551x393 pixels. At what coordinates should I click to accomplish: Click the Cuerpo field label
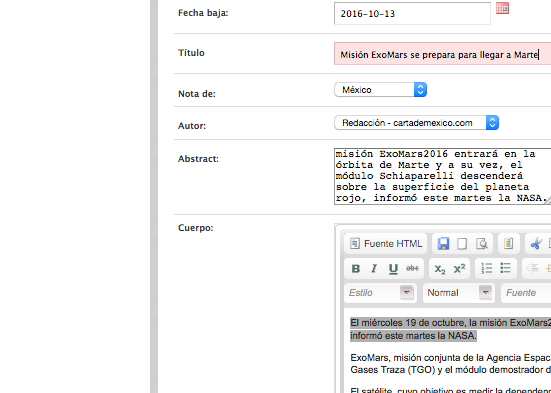[195, 228]
